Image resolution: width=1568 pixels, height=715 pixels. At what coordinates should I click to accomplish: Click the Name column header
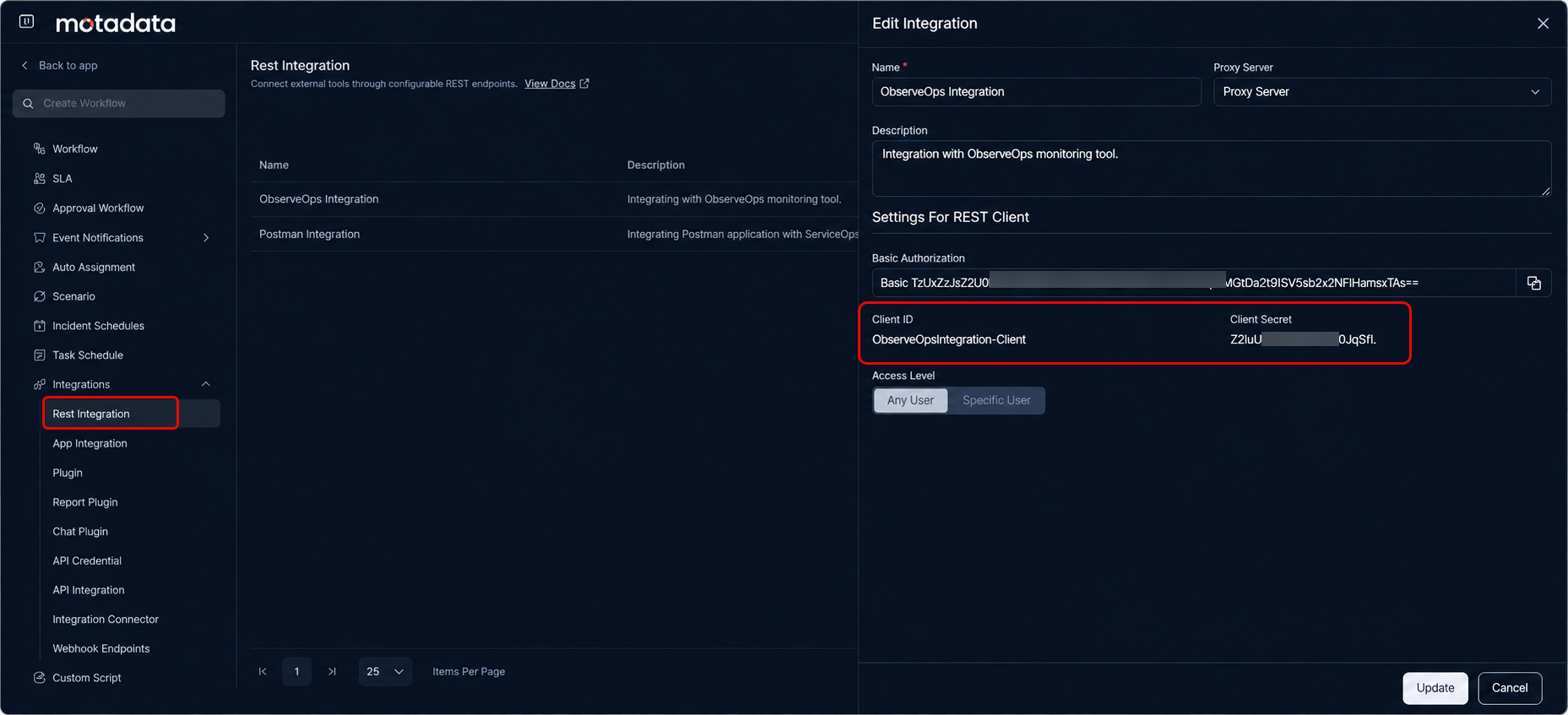[274, 165]
